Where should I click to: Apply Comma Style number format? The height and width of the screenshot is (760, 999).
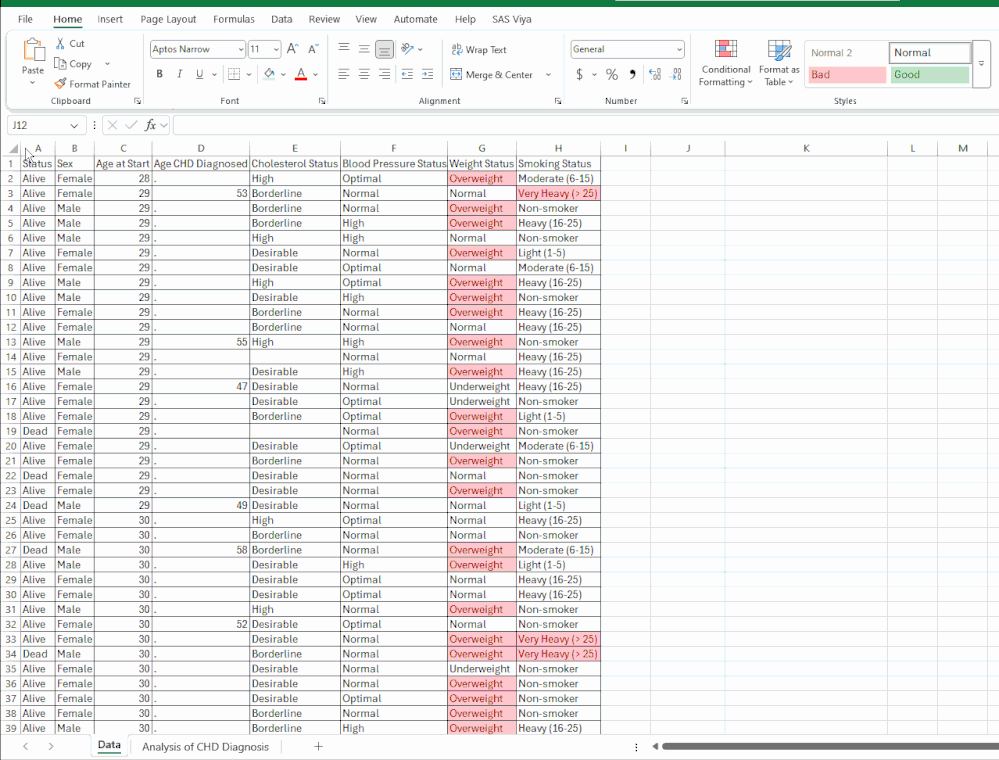[x=632, y=75]
